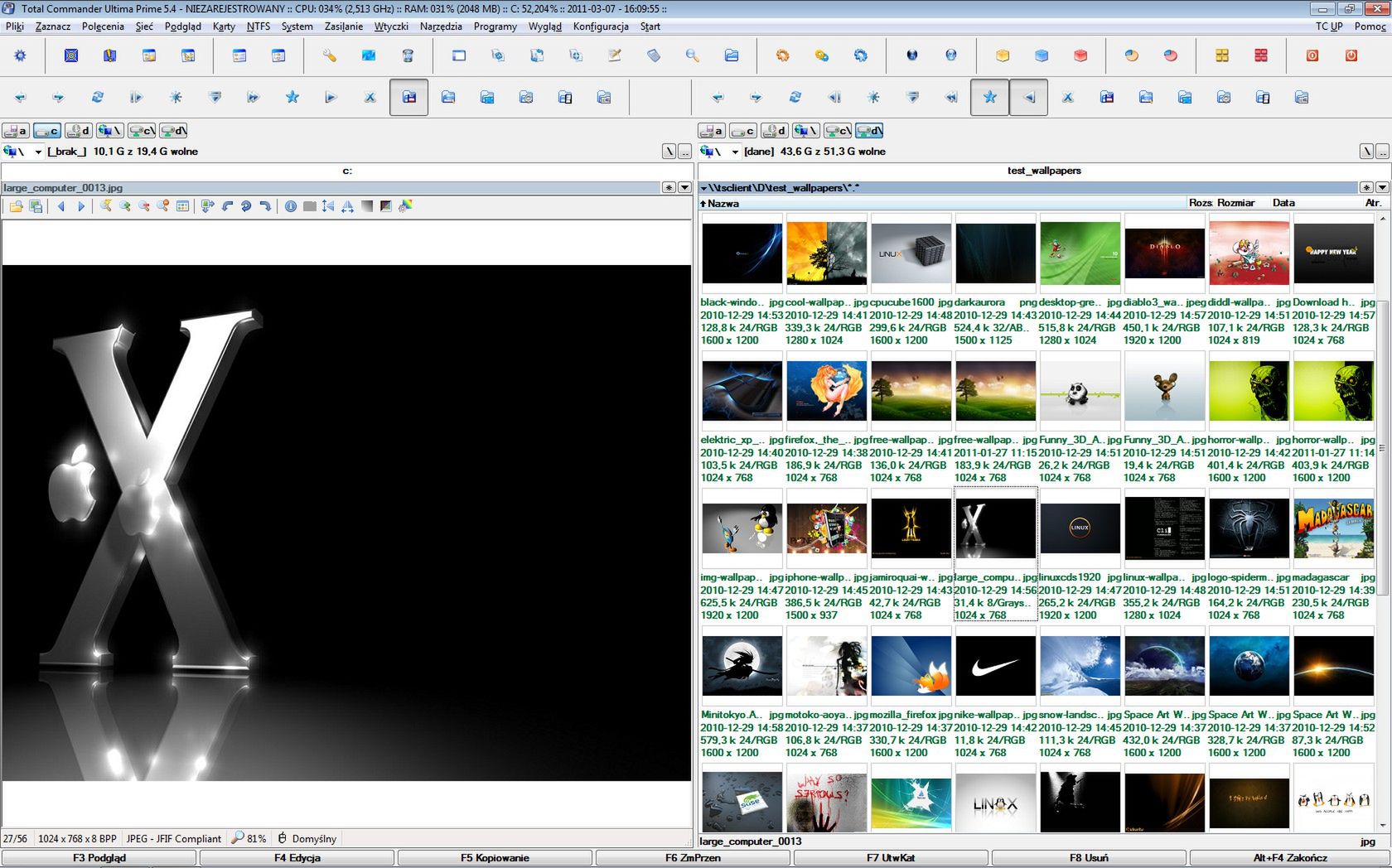Select drive a in left panel
1392x868 pixels.
pos(16,131)
